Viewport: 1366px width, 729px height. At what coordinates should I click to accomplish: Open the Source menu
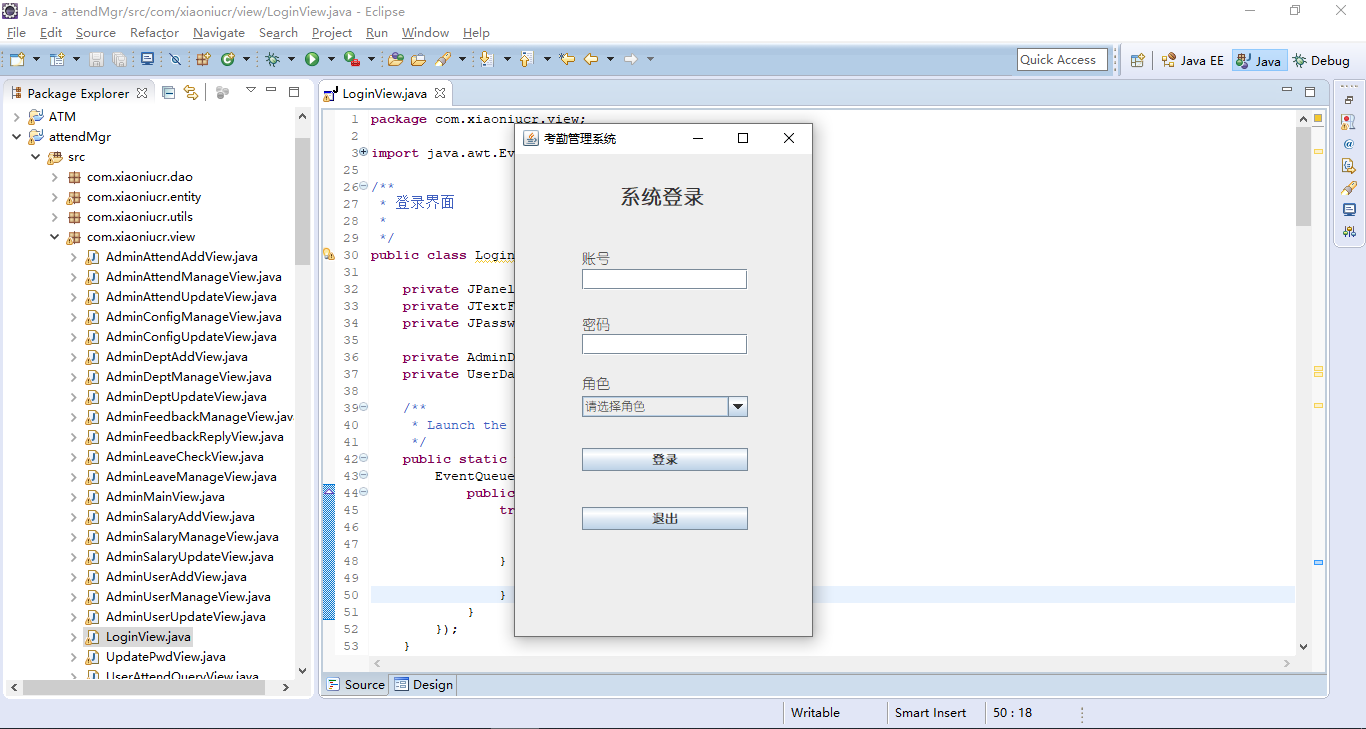click(96, 32)
